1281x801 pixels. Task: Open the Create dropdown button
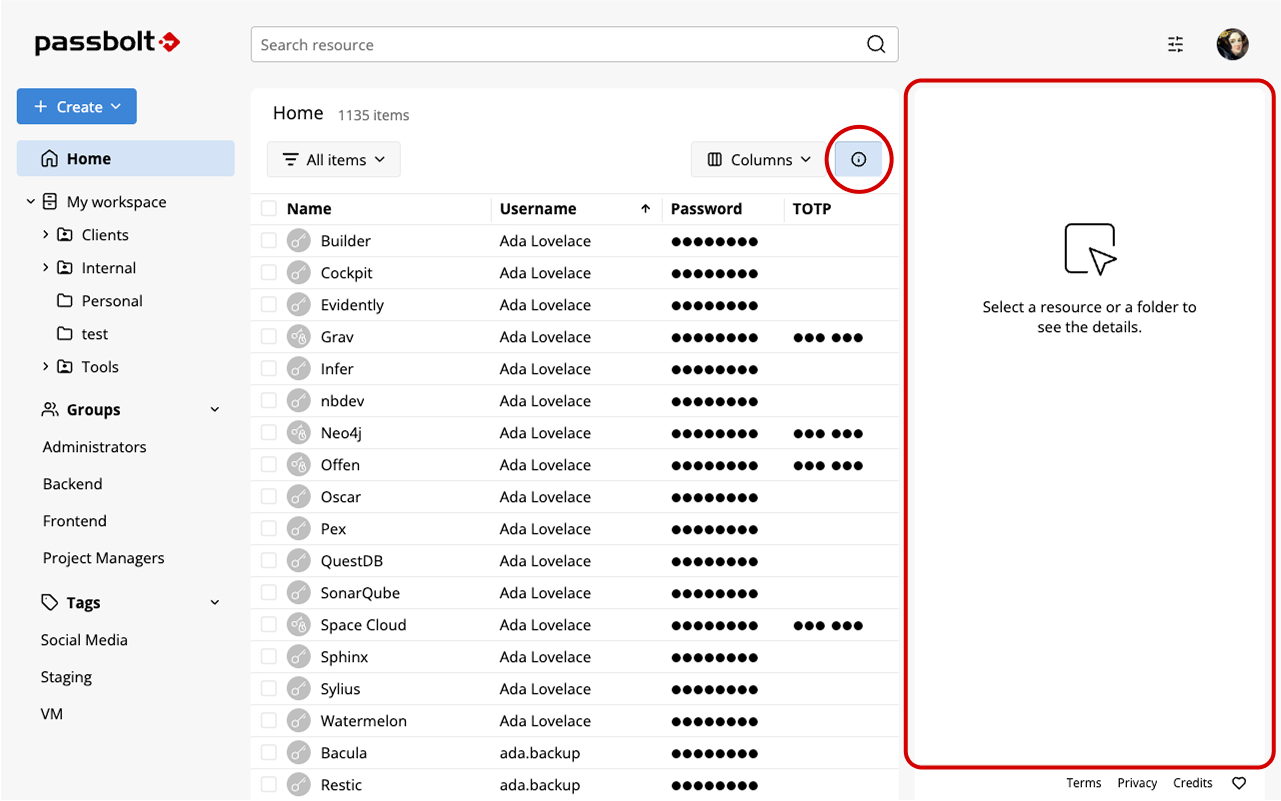pyautogui.click(x=77, y=107)
